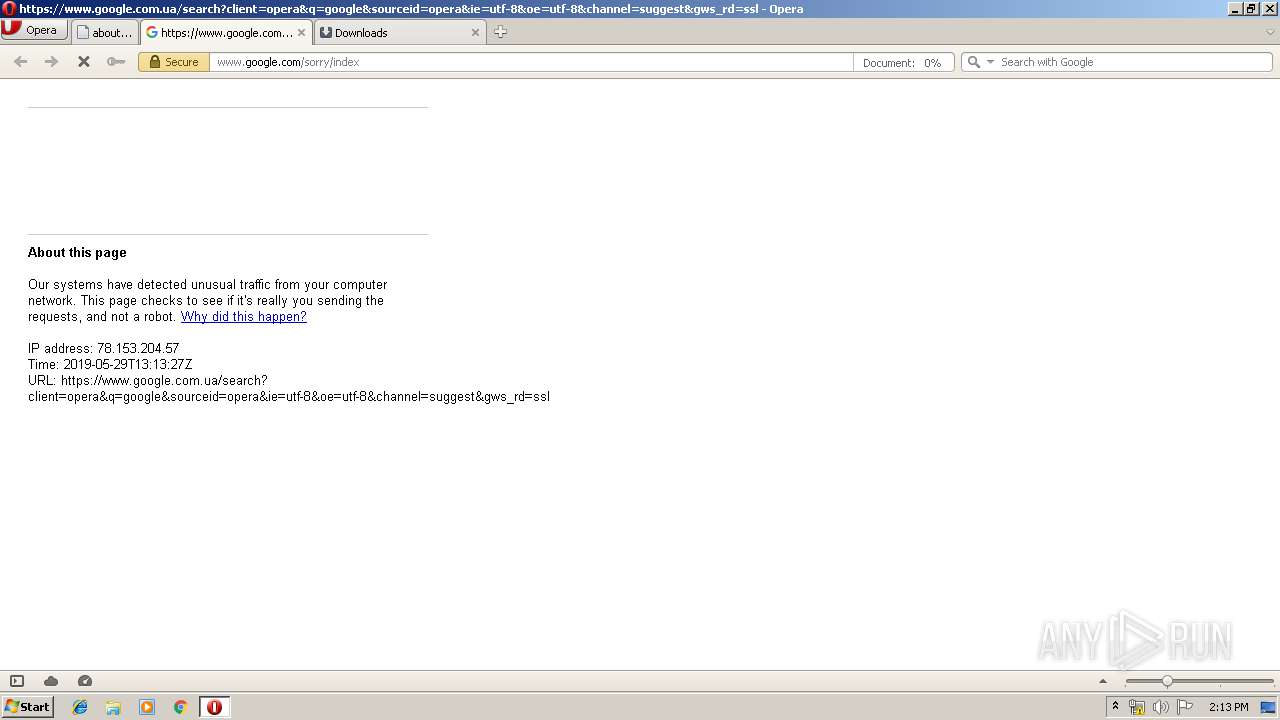Click the taskbar clock 2:13 PM

pyautogui.click(x=1228, y=707)
